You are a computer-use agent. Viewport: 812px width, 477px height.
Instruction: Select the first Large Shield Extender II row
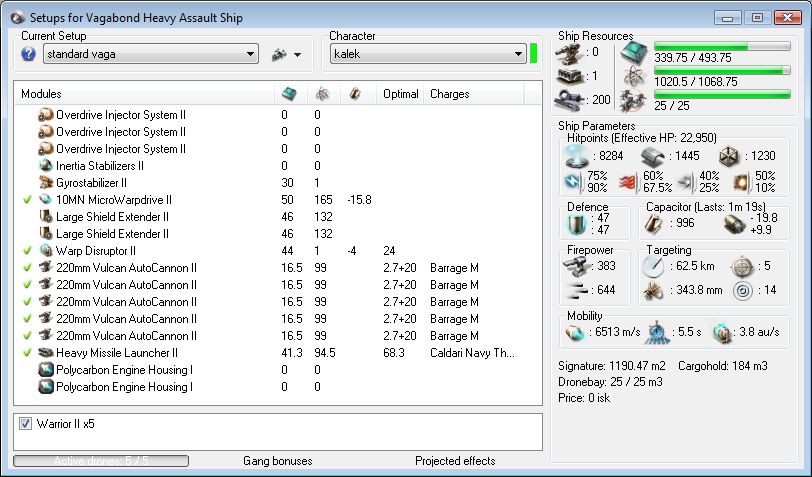pos(278,216)
